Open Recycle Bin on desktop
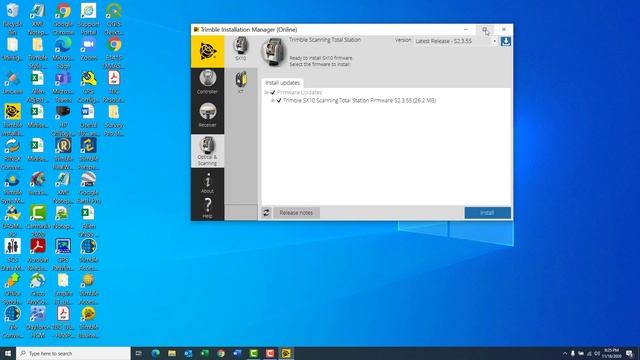This screenshot has height=360, width=640. (x=13, y=19)
